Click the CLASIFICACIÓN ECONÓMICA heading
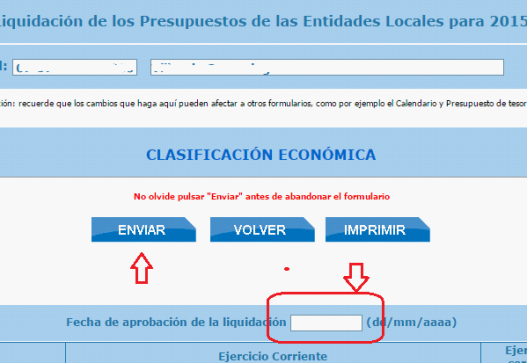The height and width of the screenshot is (363, 527). click(x=261, y=155)
